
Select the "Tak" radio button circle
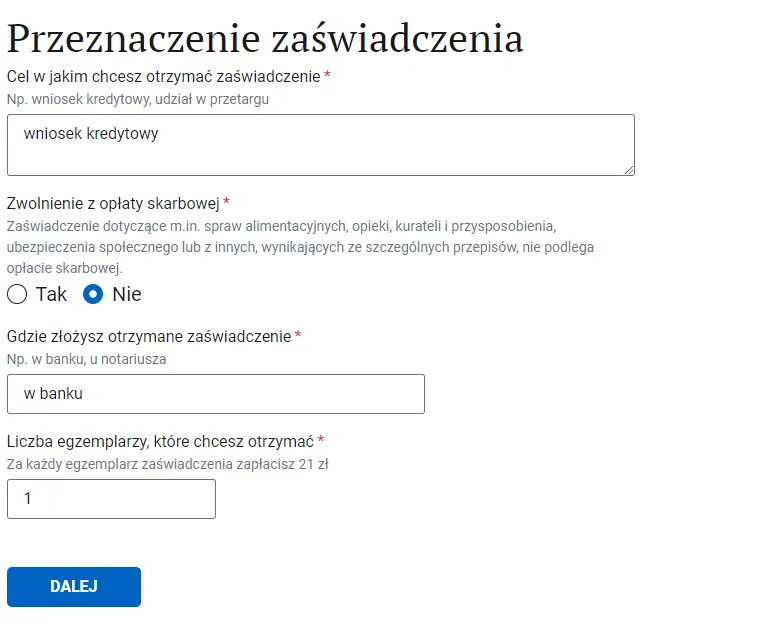pos(17,294)
